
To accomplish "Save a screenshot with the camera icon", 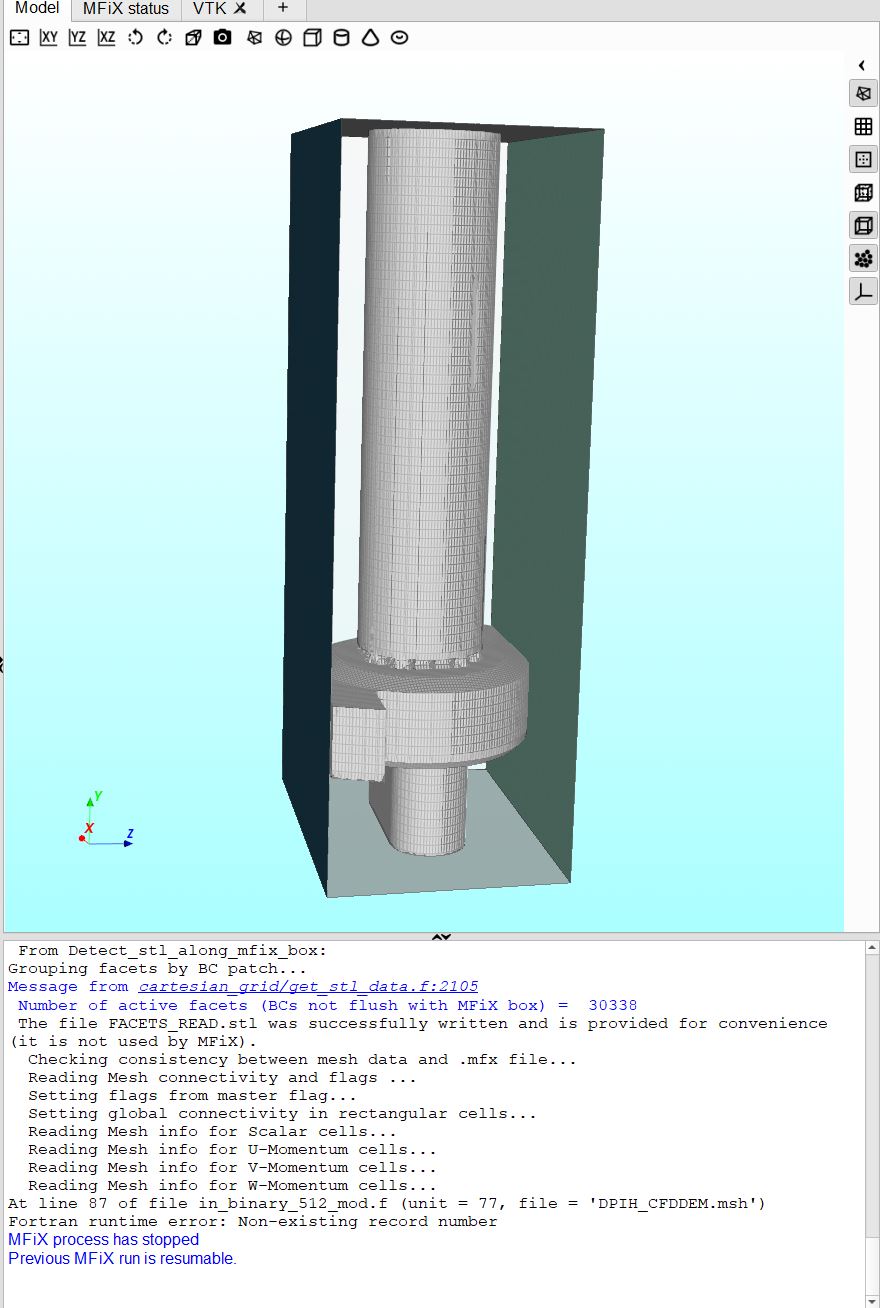I will point(223,38).
